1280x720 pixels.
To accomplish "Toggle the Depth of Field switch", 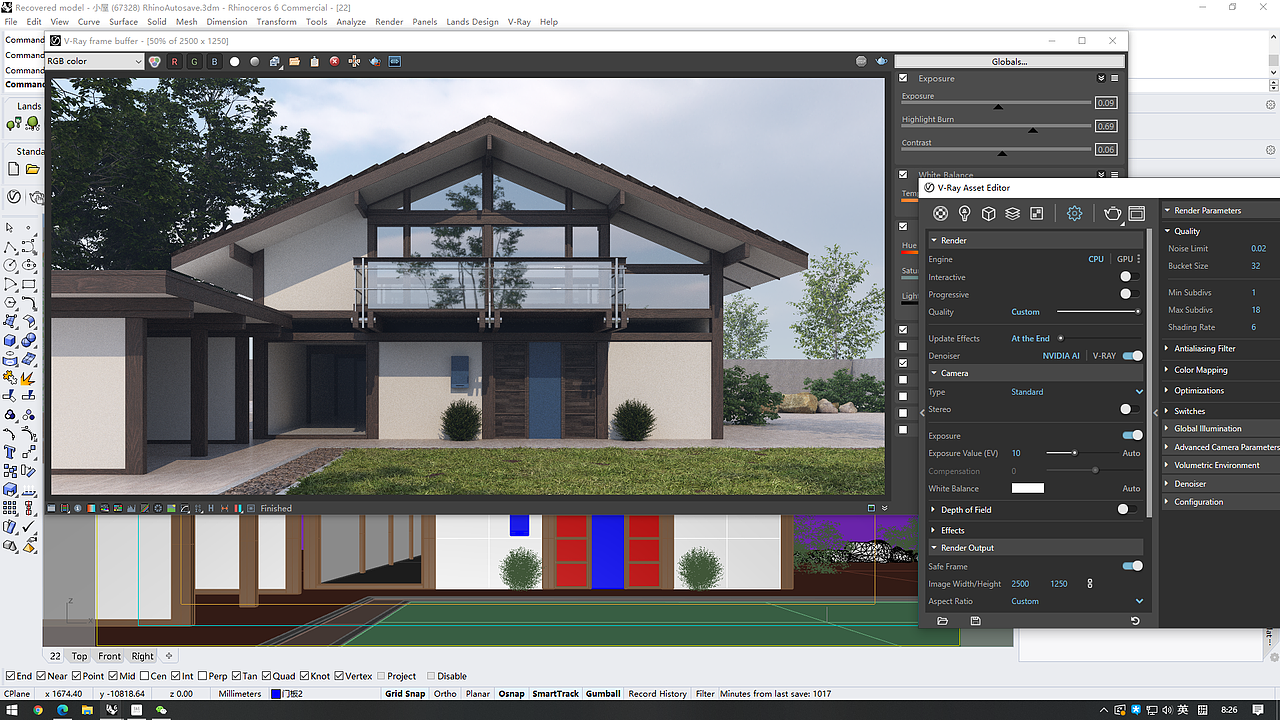I will (x=1128, y=509).
